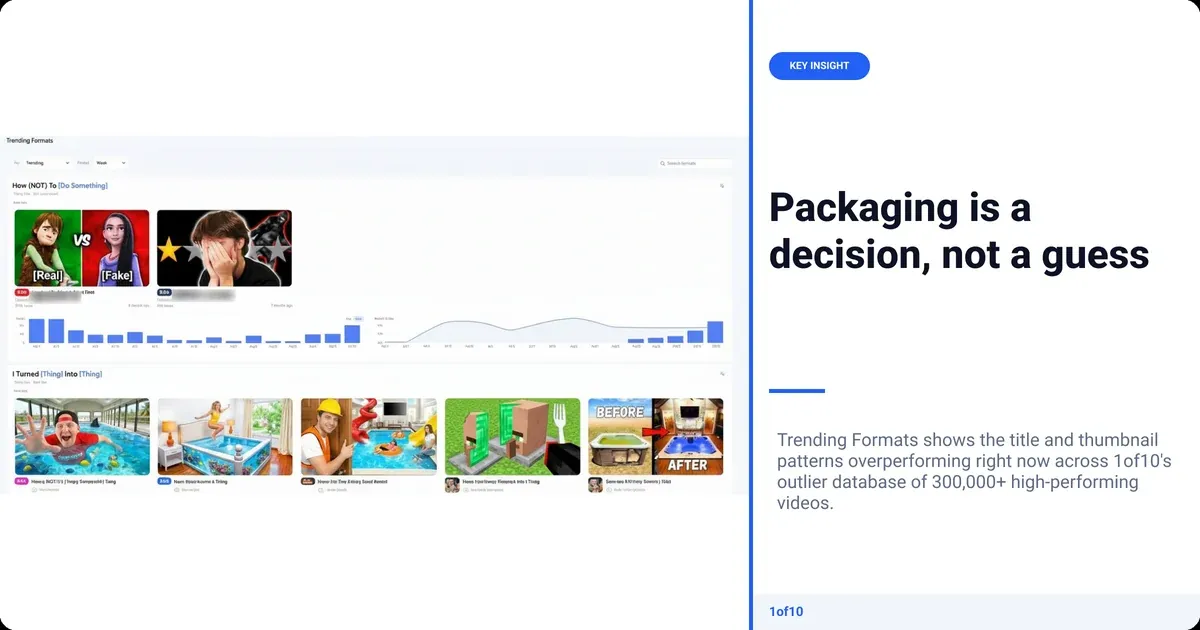This screenshot has height=630, width=1200.
Task: Click the red outlier score badge under Real vs Fake
Action: 22,293
